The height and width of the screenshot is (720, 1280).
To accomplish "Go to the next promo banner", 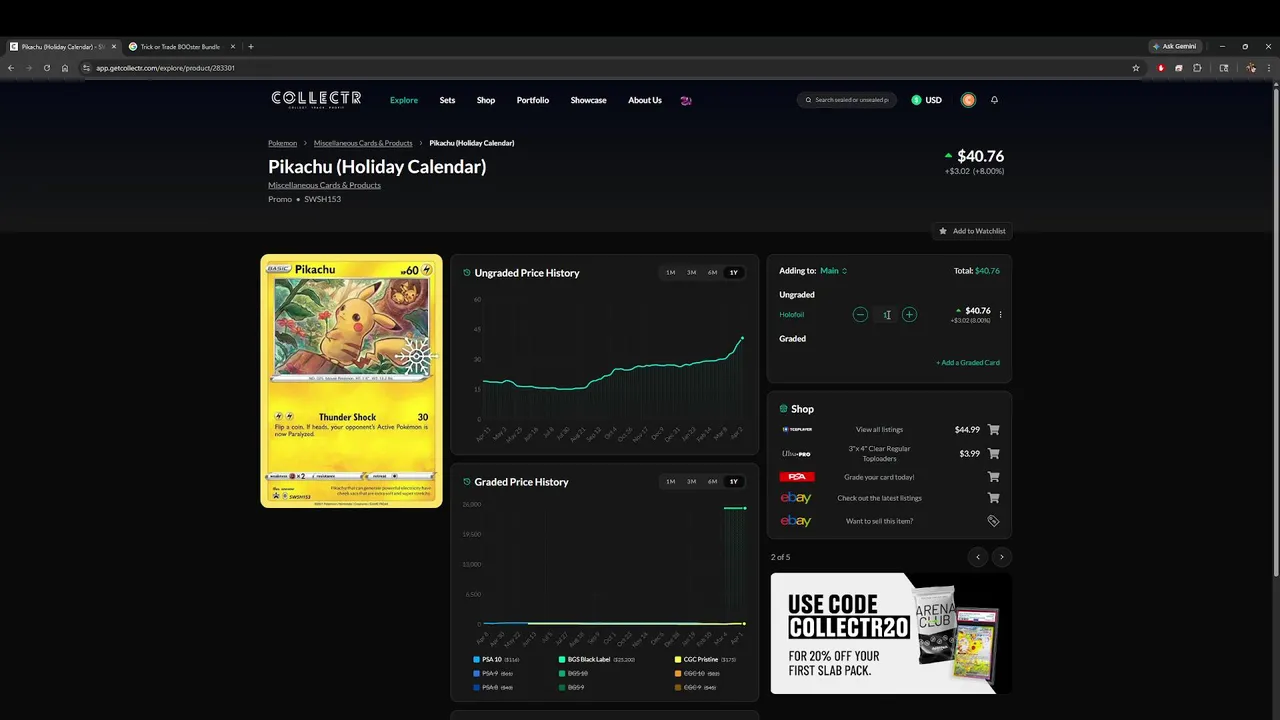I will pyautogui.click(x=1001, y=557).
